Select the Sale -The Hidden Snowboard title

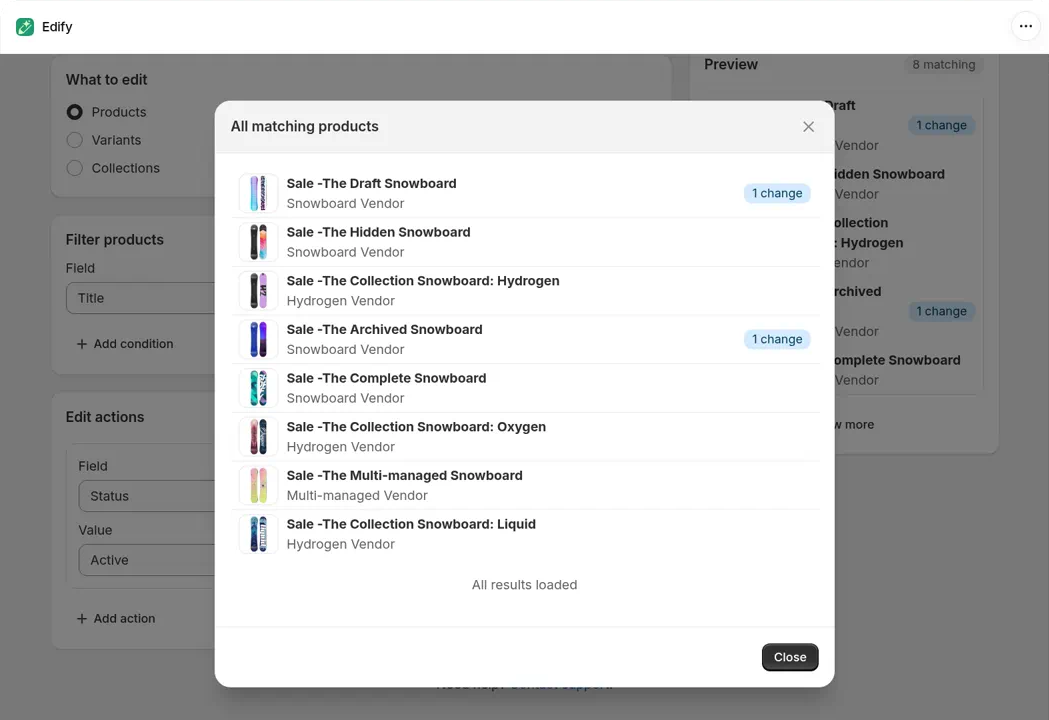point(379,232)
